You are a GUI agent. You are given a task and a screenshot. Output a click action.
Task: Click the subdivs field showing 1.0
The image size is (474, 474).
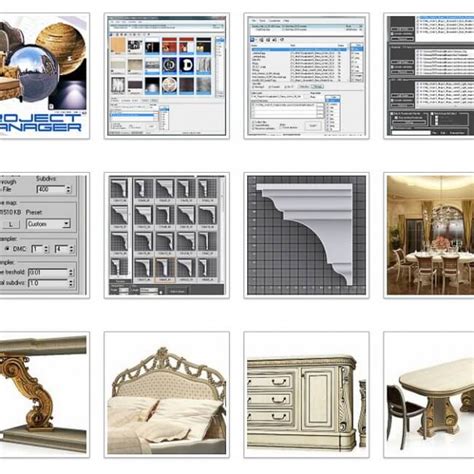48,283
